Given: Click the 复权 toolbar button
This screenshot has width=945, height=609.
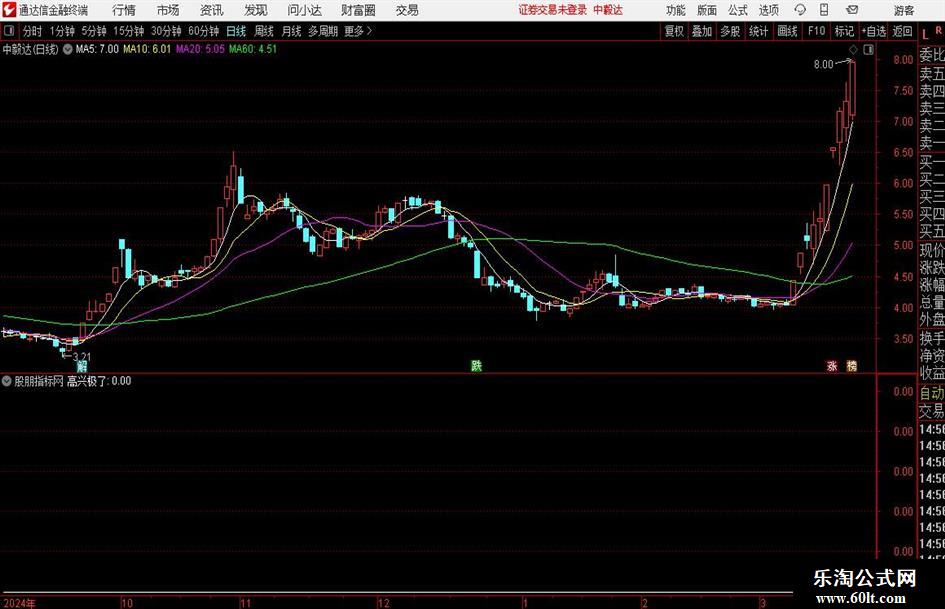Looking at the screenshot, I should tap(674, 31).
